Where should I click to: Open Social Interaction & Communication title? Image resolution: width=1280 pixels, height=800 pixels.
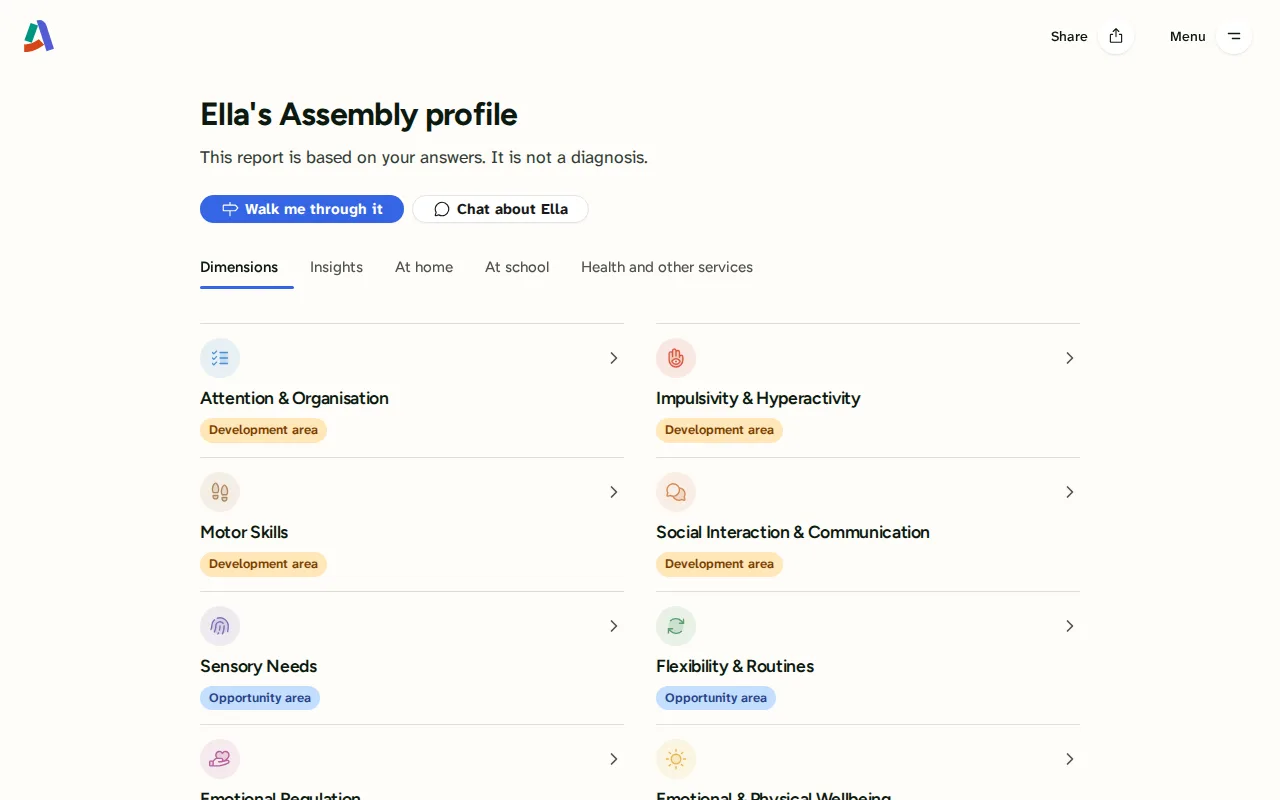pyautogui.click(x=793, y=532)
